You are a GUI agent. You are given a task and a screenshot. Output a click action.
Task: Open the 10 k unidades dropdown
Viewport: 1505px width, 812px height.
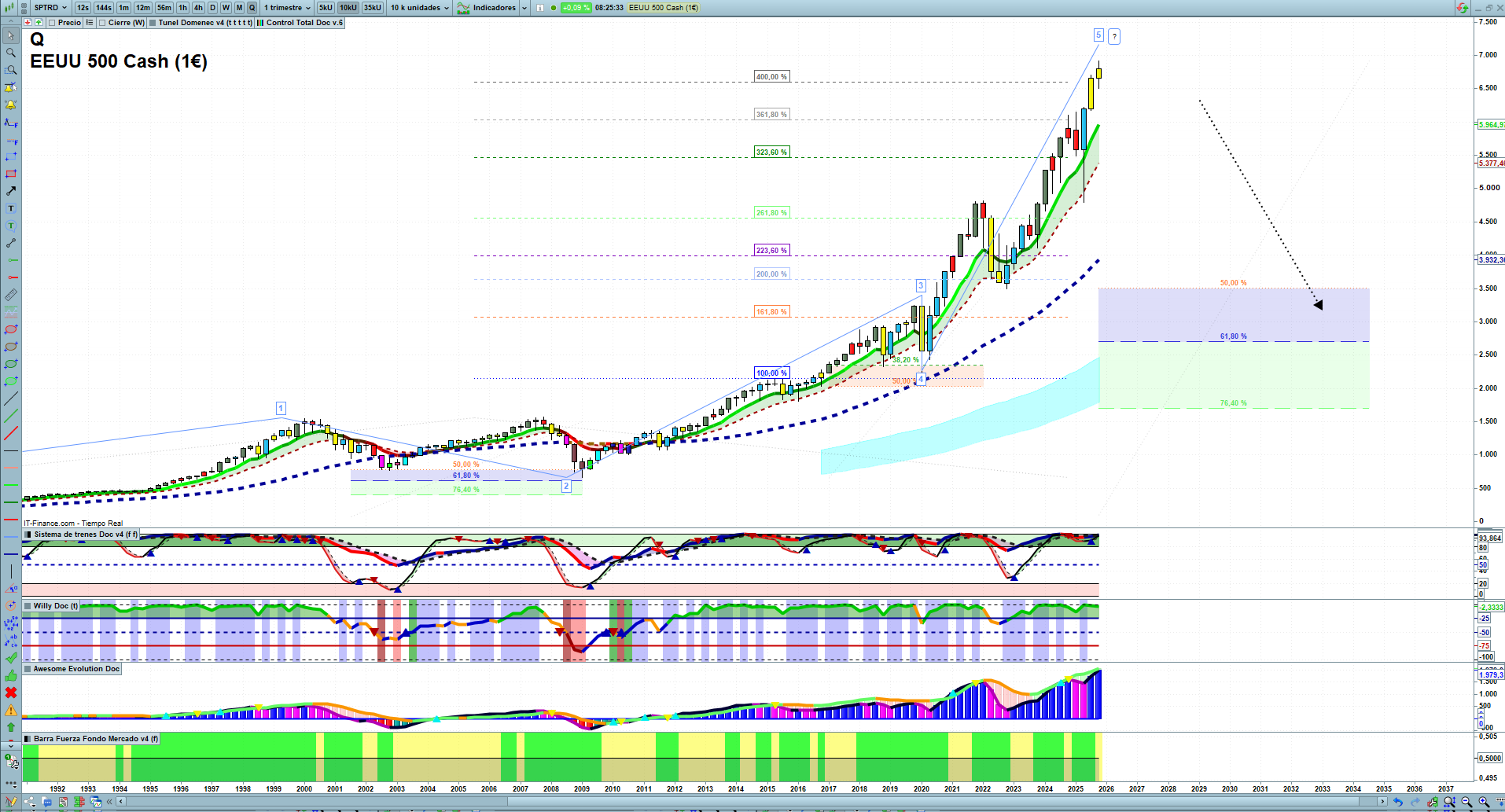pyautogui.click(x=420, y=8)
